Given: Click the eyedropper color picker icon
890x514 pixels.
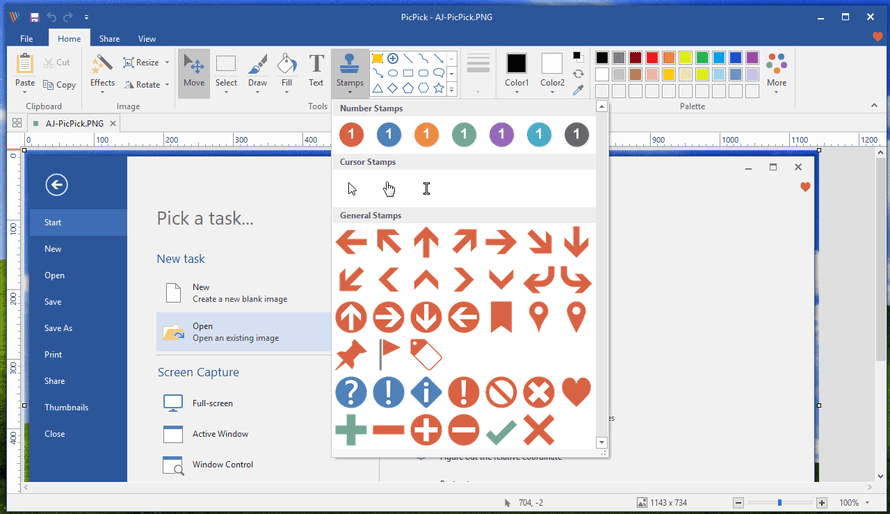Looking at the screenshot, I should (578, 91).
